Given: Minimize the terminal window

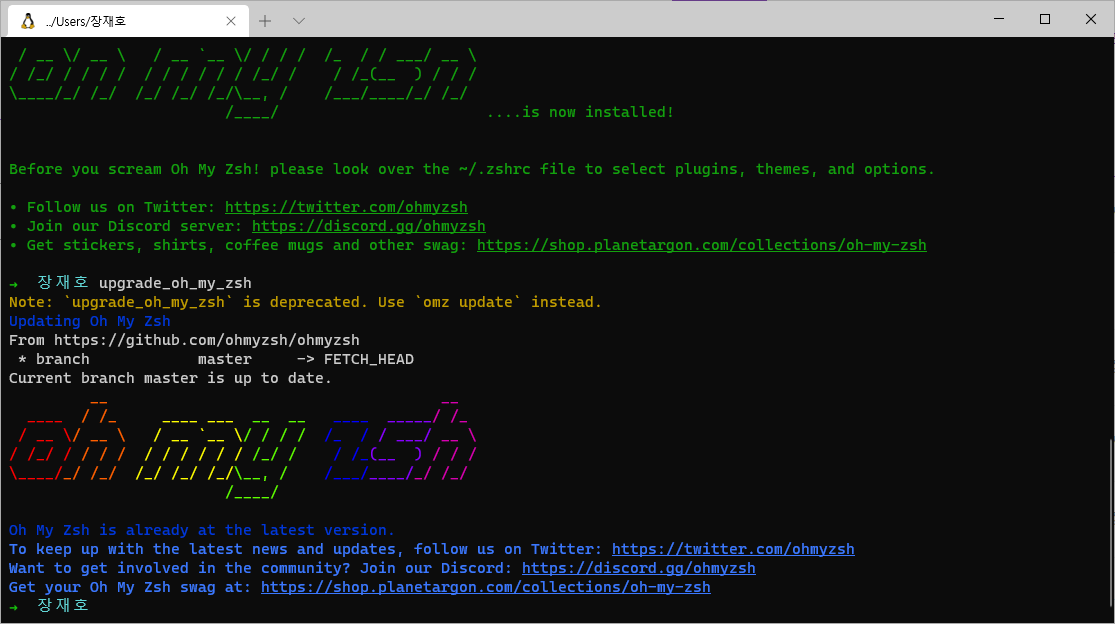Looking at the screenshot, I should click(999, 18).
